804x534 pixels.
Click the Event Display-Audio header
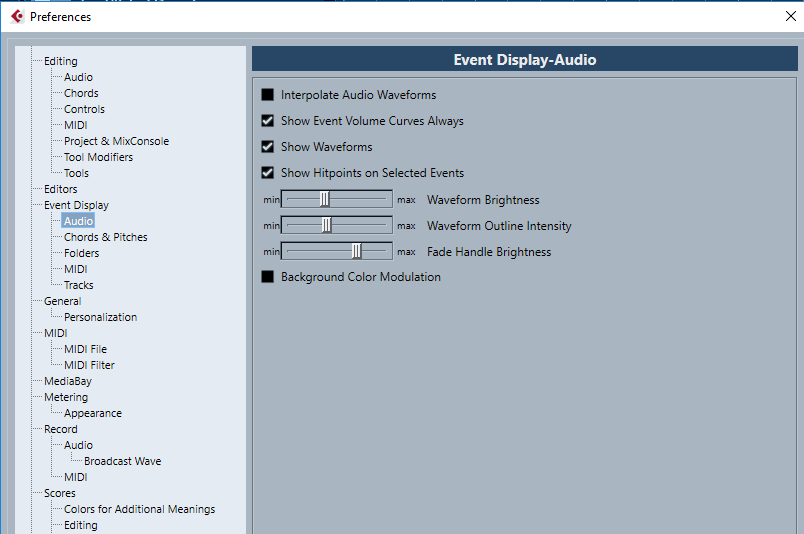[525, 60]
